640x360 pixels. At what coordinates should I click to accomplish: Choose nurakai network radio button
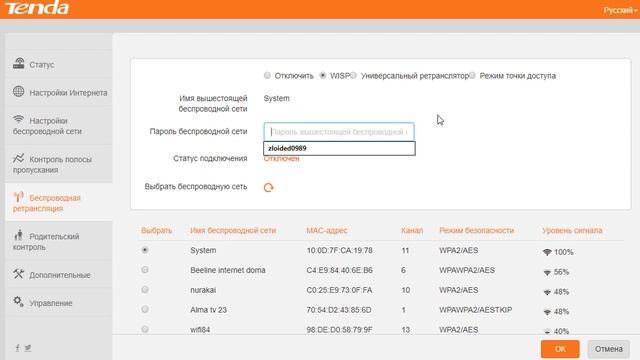click(x=145, y=289)
